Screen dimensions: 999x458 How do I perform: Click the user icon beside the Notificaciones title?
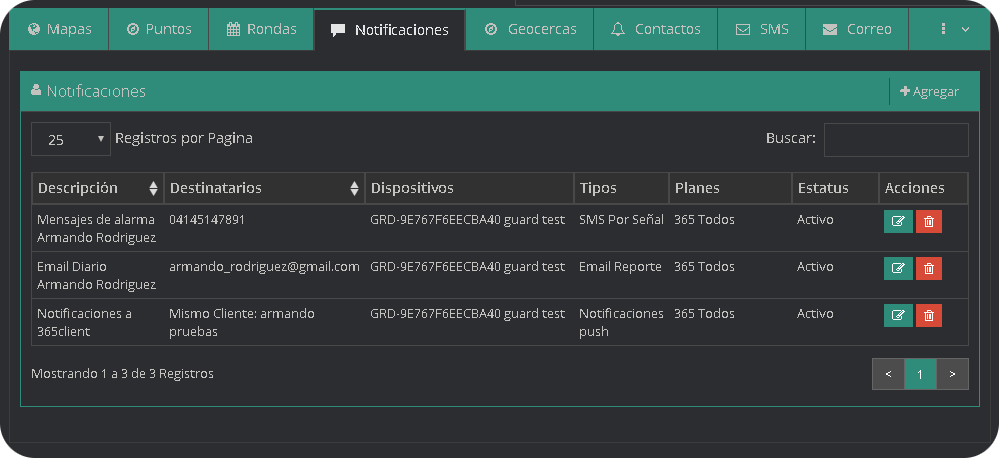coord(36,90)
